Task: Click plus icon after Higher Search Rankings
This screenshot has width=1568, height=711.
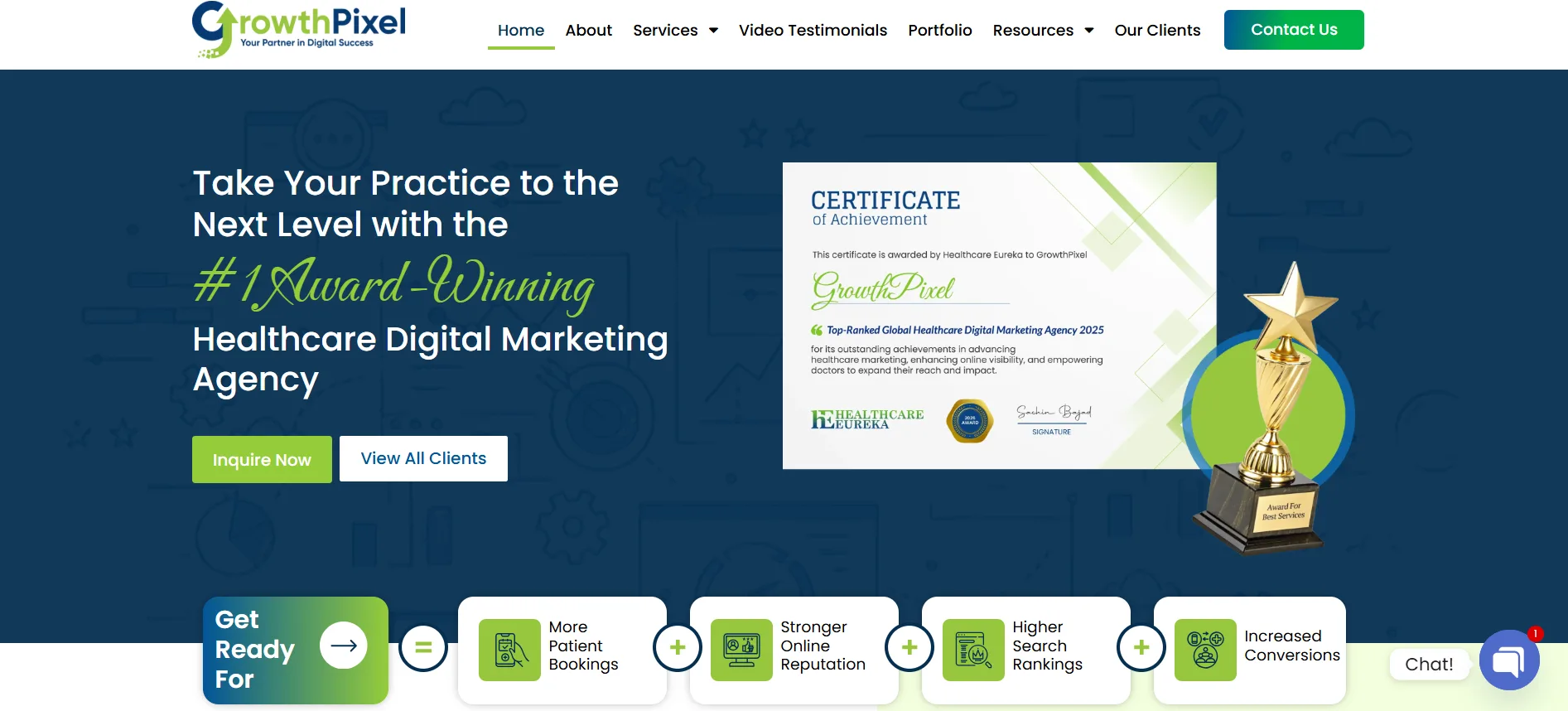Action: [1141, 647]
